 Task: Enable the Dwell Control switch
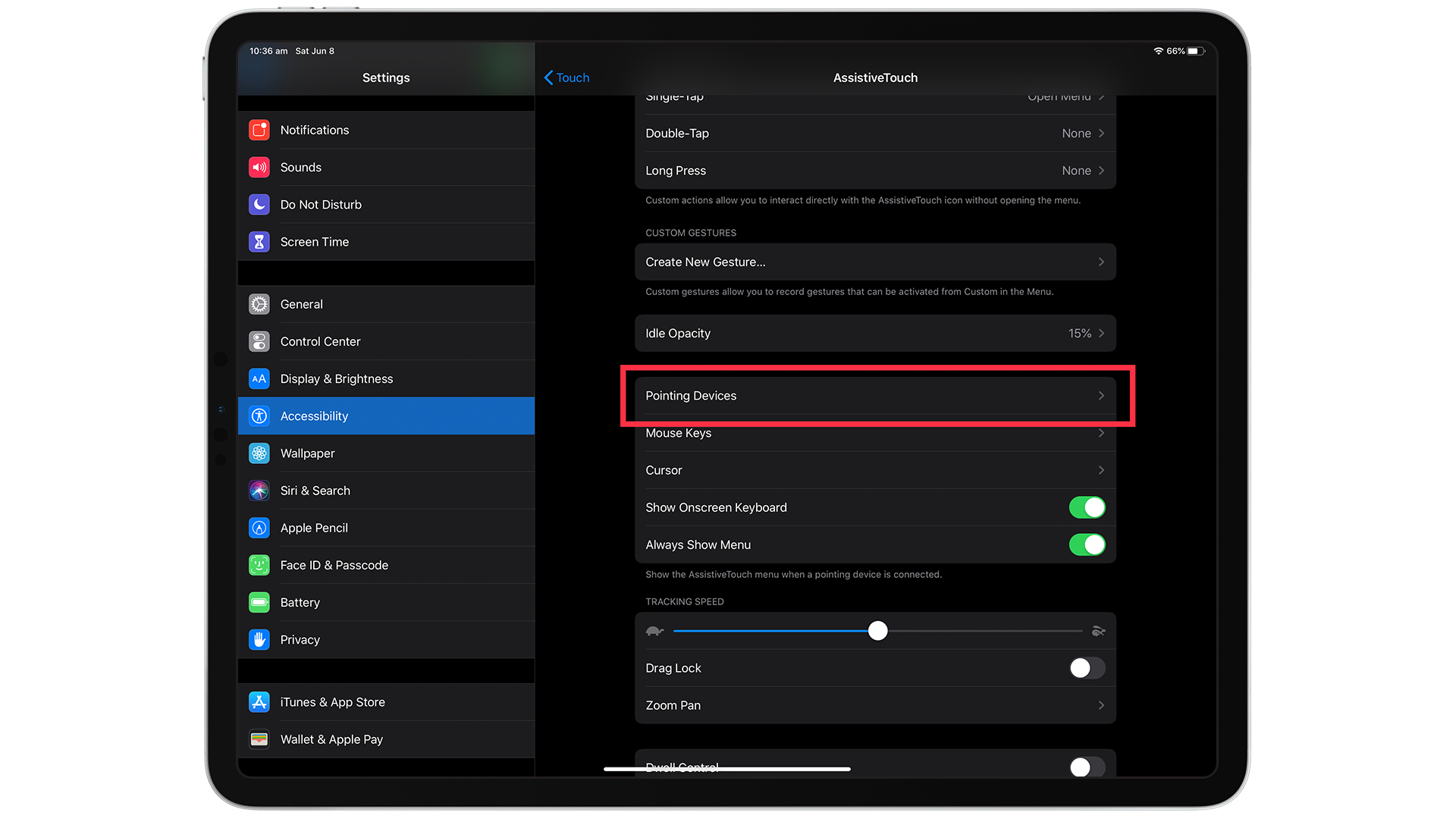pyautogui.click(x=1087, y=767)
